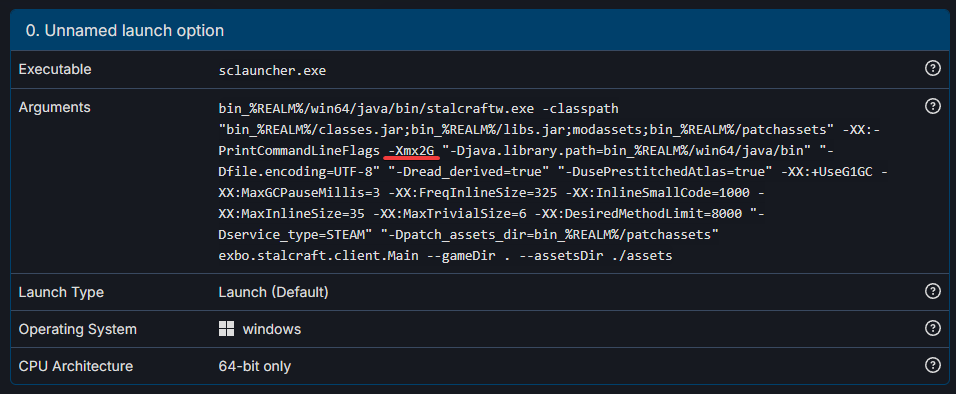The height and width of the screenshot is (394, 956).
Task: Click the 'Operating System' row label
Action: pos(77,329)
